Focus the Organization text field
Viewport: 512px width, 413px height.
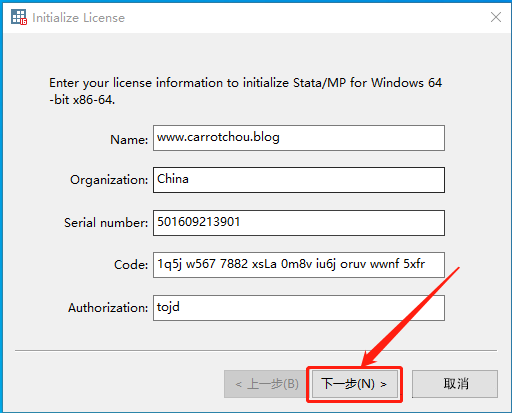click(x=299, y=180)
